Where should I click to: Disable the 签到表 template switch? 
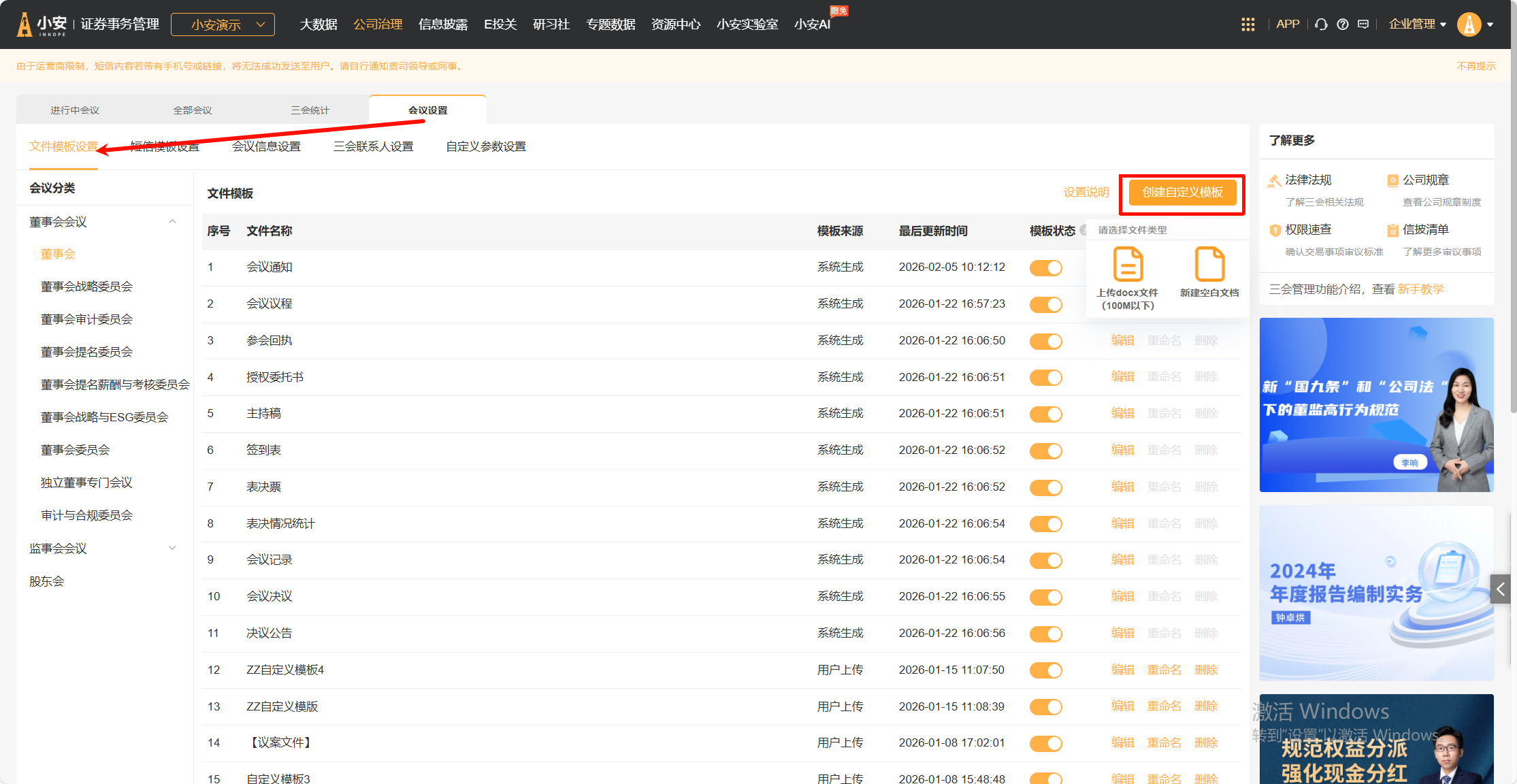pyautogui.click(x=1045, y=451)
